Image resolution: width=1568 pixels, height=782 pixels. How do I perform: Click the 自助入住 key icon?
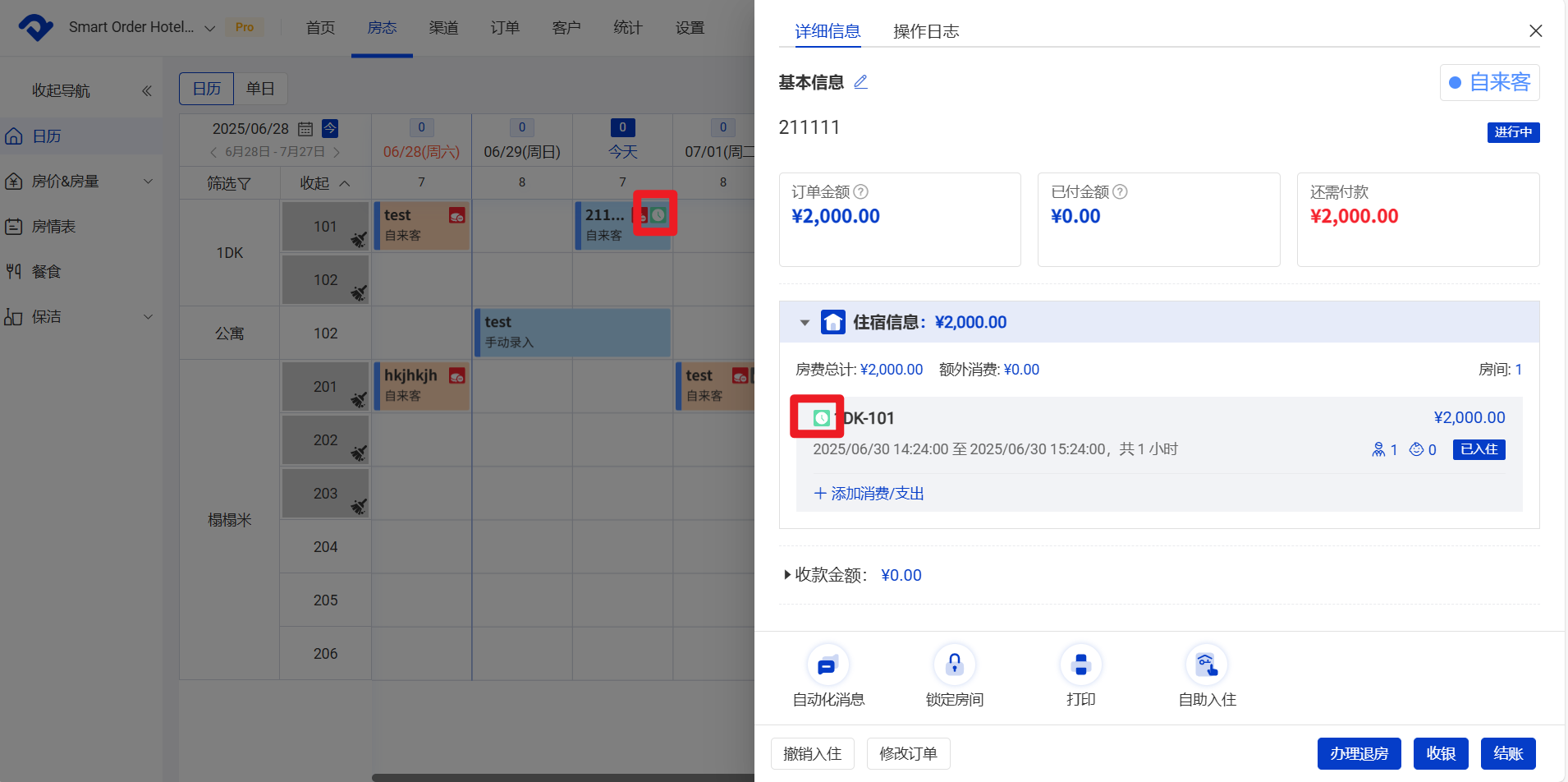1206,665
